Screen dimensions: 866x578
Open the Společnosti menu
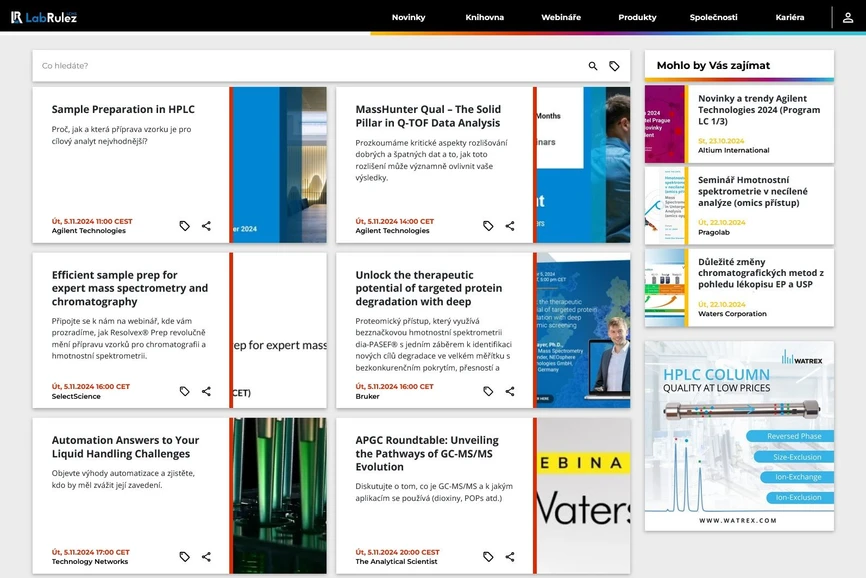(x=714, y=17)
